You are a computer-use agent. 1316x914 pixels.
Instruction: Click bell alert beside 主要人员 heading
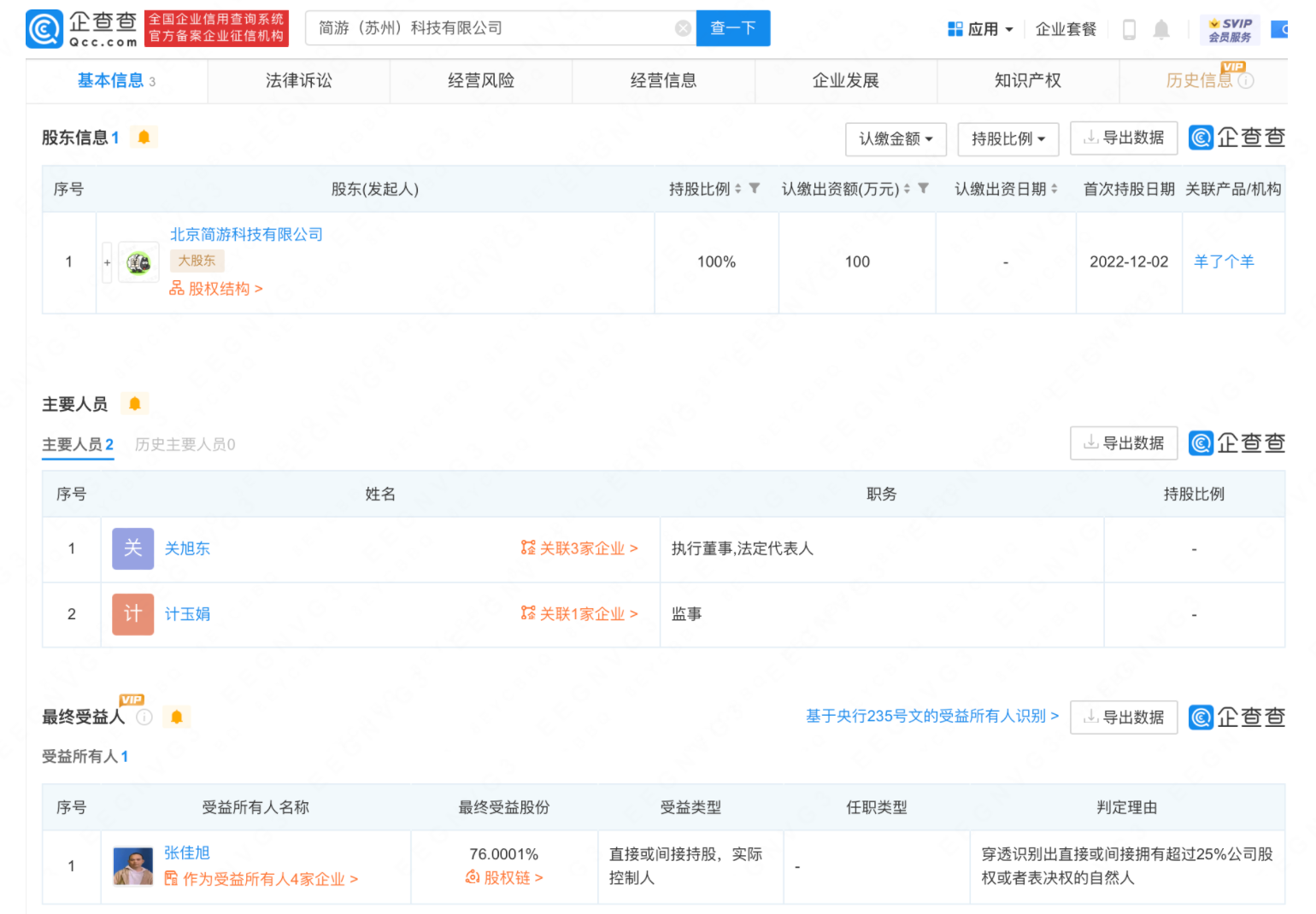[x=134, y=403]
